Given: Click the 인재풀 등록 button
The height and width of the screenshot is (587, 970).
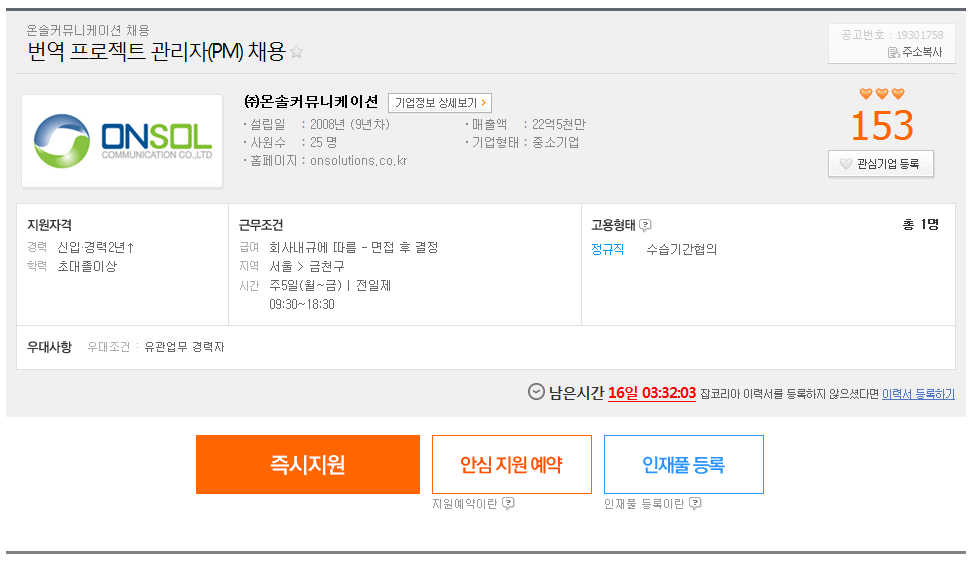Looking at the screenshot, I should tap(684, 465).
